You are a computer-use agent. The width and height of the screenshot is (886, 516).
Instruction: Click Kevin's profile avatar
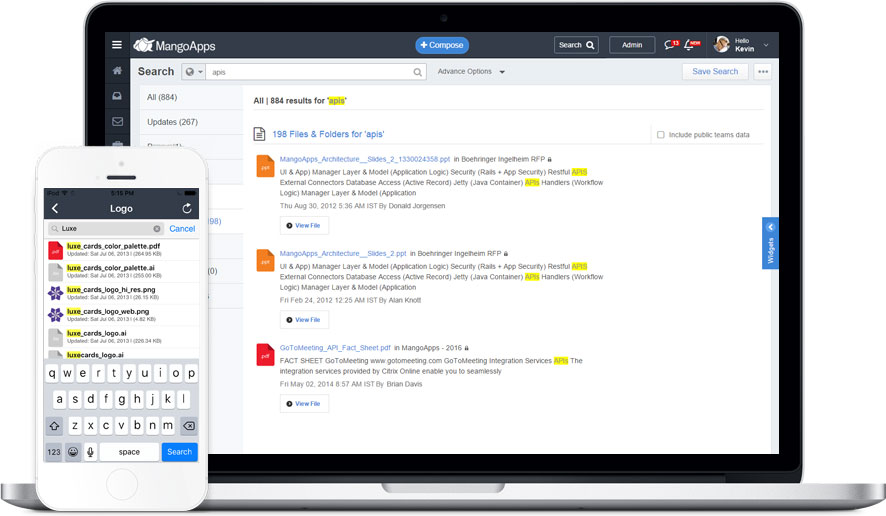tap(722, 44)
